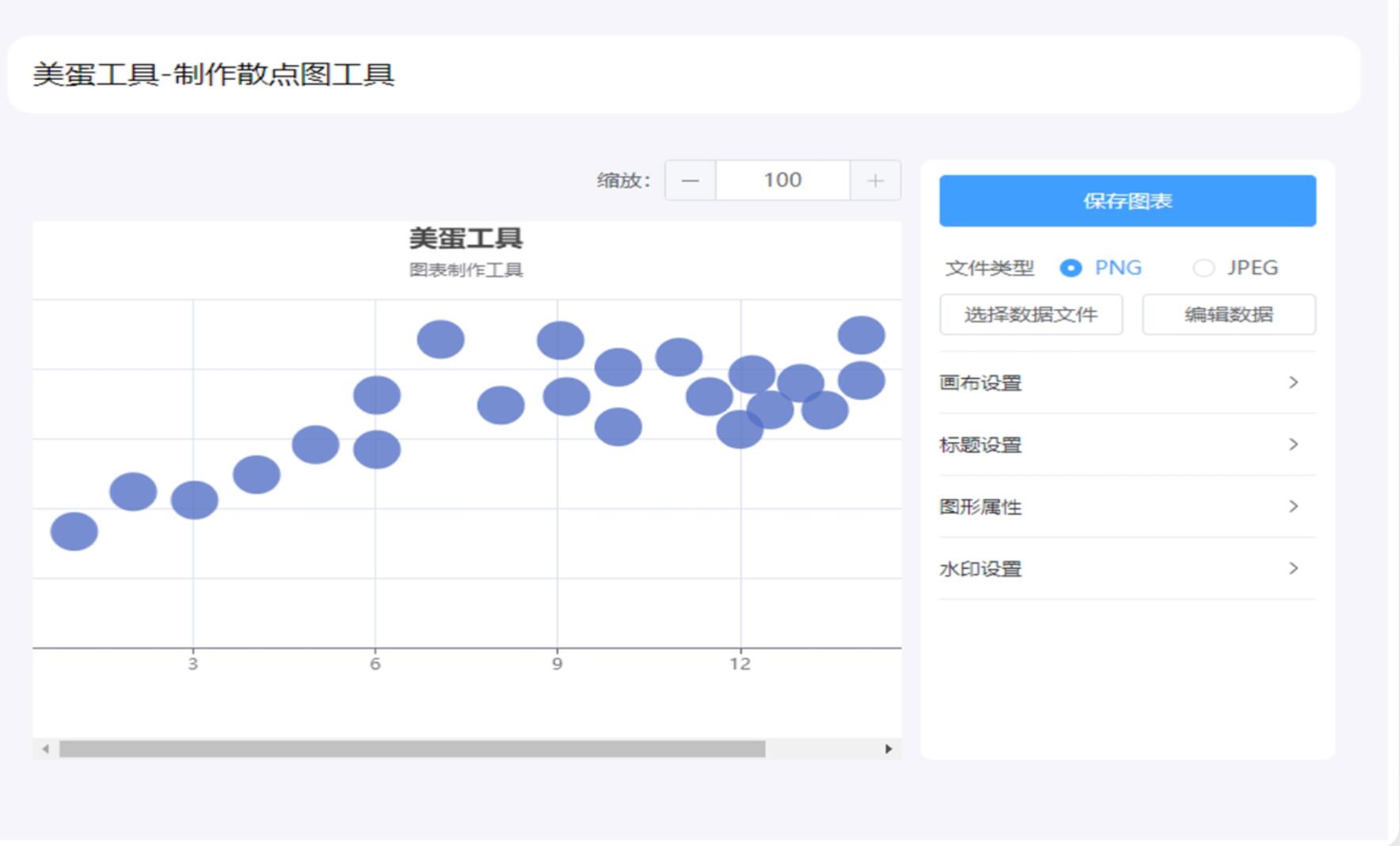The height and width of the screenshot is (846, 1400).
Task: Click the top-right scatter point at the chart's edge
Action: tap(862, 335)
